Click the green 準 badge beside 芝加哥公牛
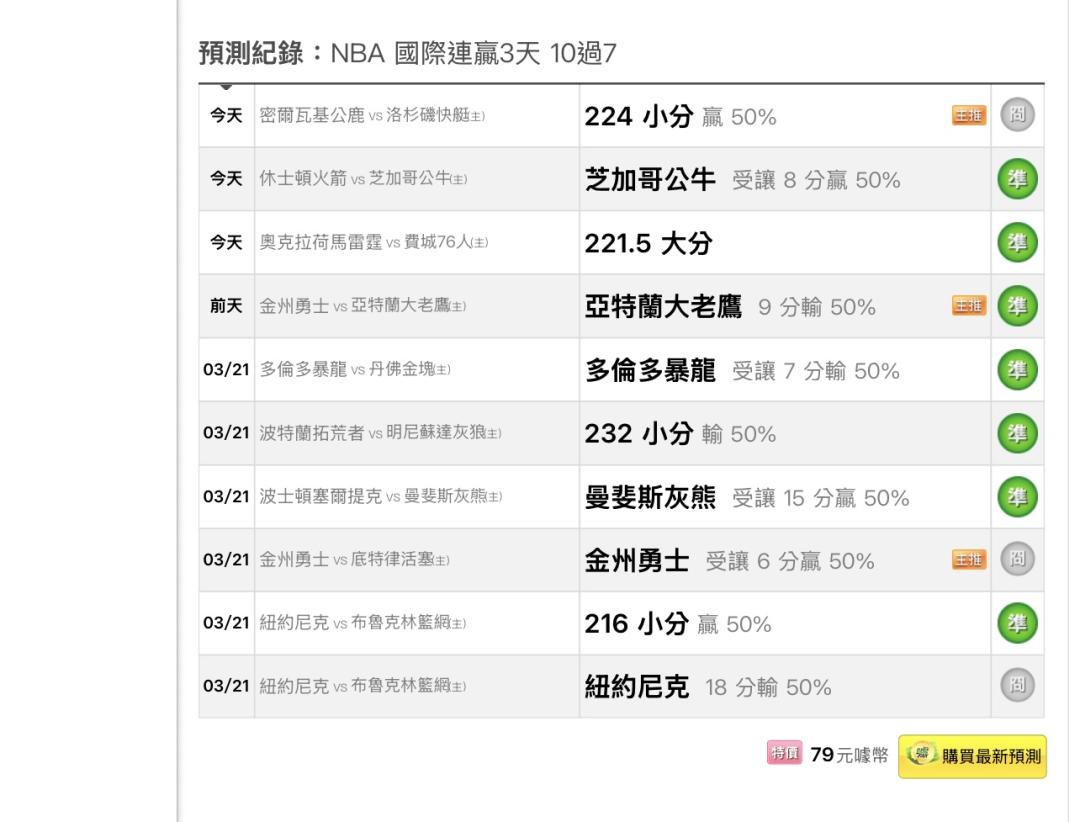Screen dimensions: 1080x822 click(1017, 180)
